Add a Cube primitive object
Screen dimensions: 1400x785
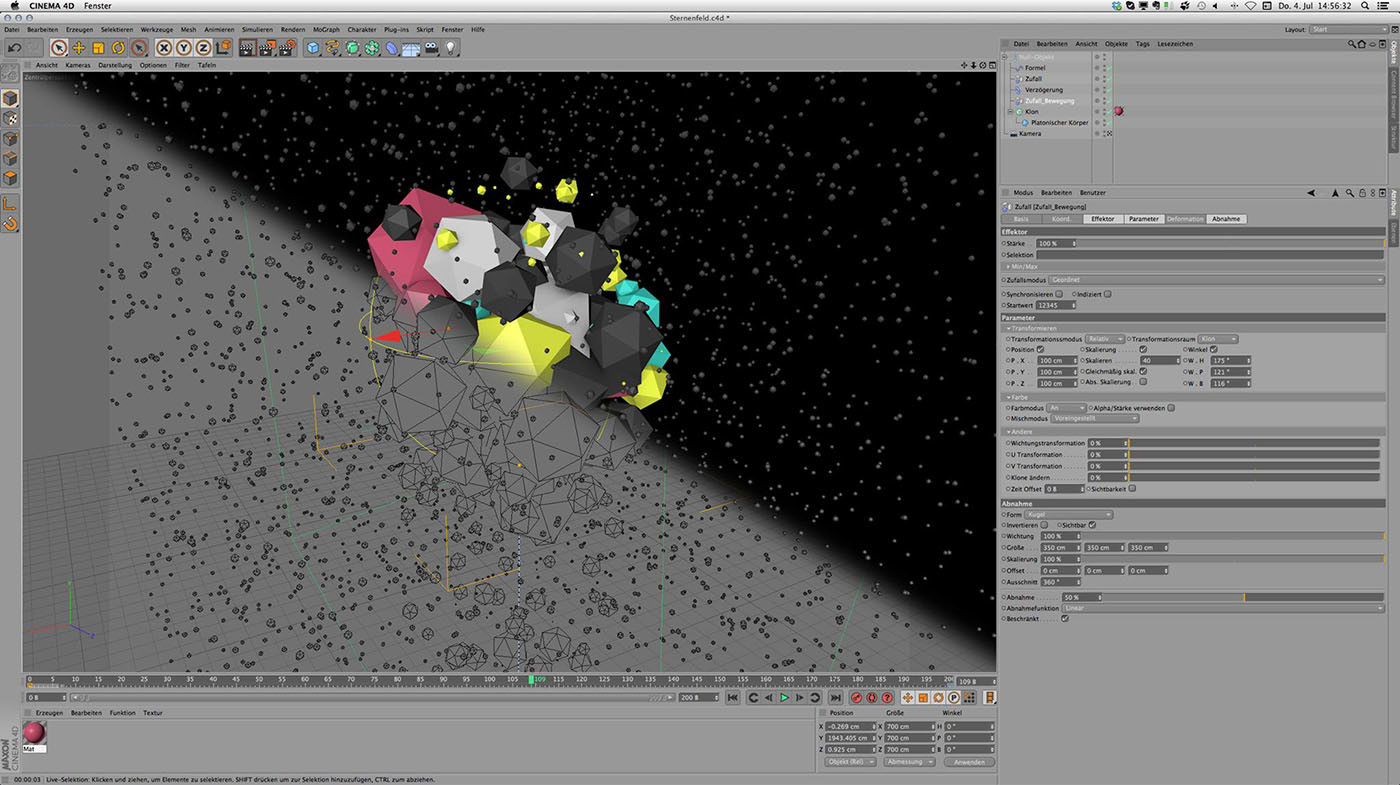click(313, 47)
